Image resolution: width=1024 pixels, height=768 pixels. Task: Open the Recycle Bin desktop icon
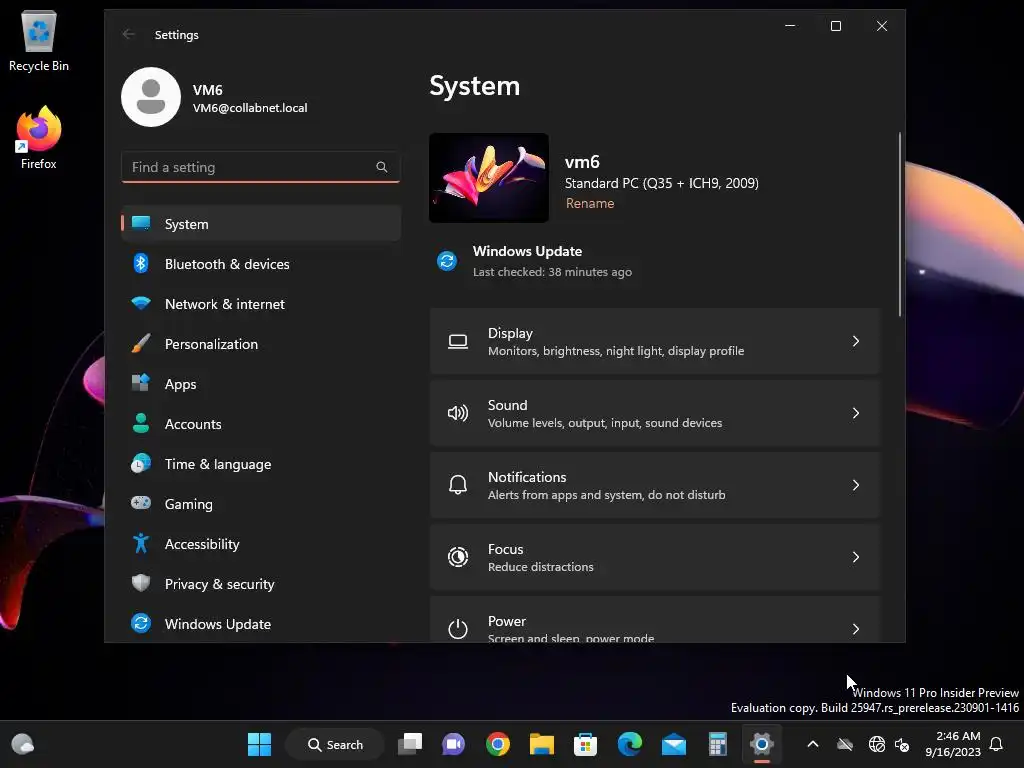click(x=39, y=40)
